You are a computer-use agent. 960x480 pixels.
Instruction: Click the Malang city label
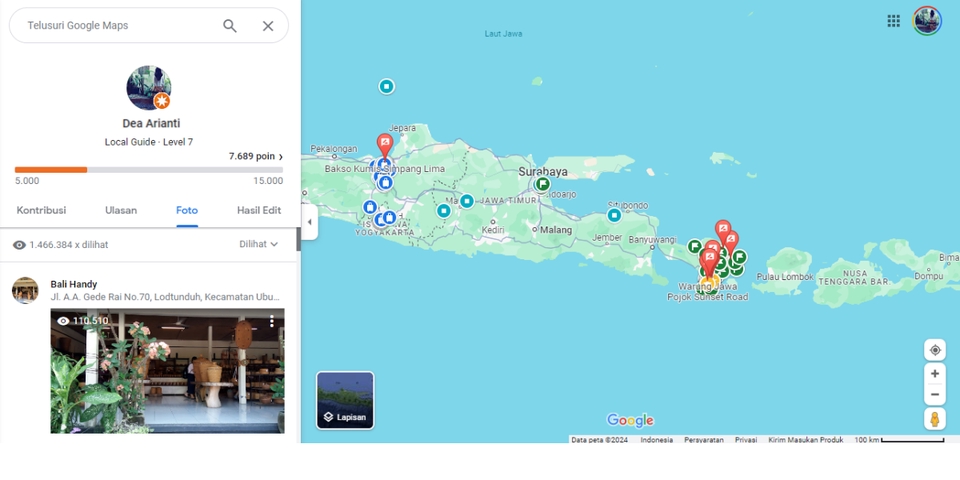[x=556, y=230]
